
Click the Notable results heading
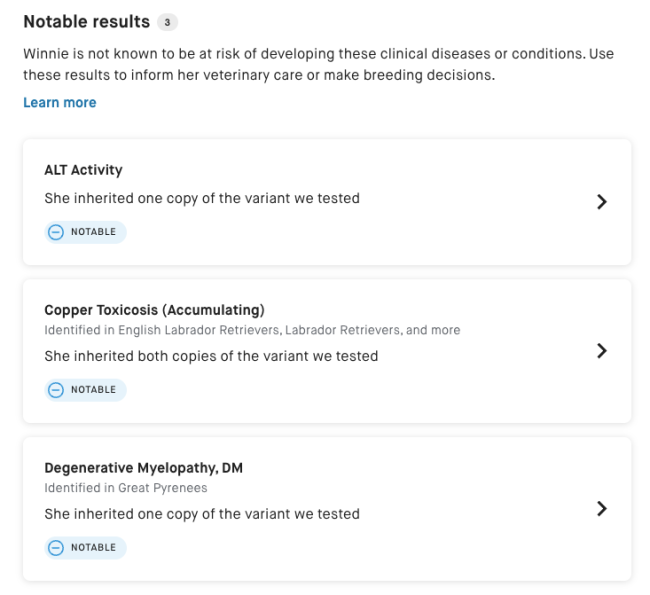86,22
